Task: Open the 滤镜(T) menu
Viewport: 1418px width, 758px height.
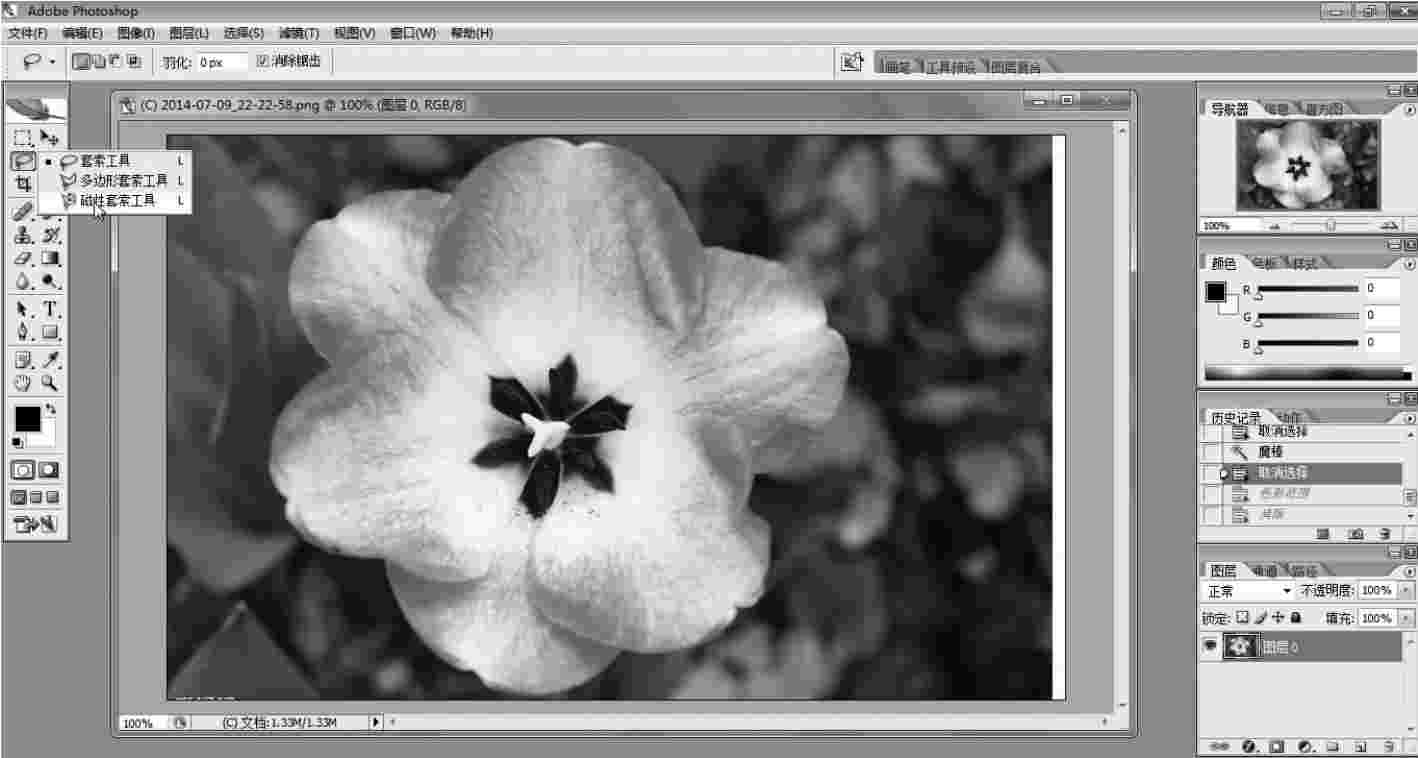Action: 299,33
